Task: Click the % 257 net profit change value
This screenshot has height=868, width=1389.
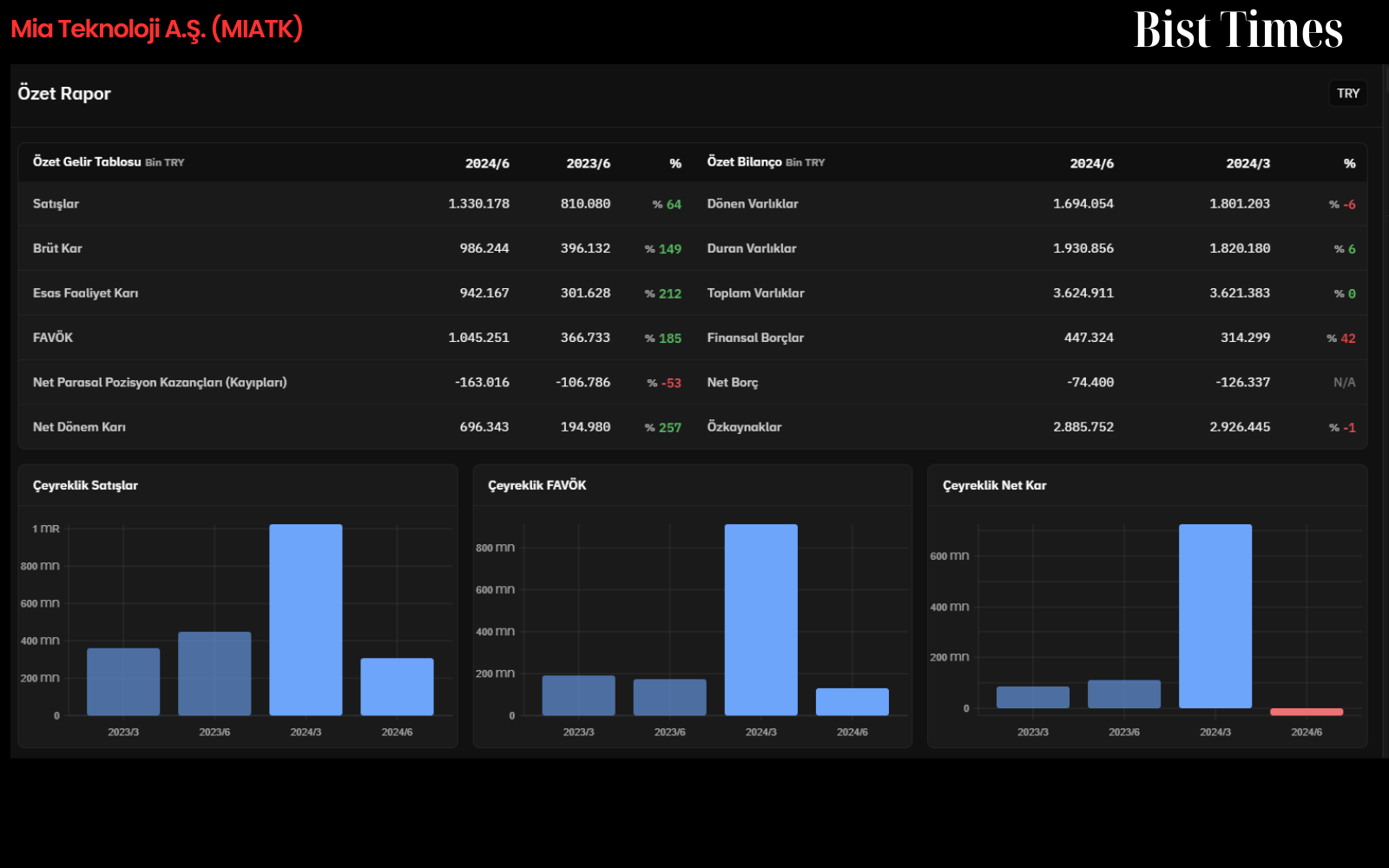Action: (x=662, y=427)
